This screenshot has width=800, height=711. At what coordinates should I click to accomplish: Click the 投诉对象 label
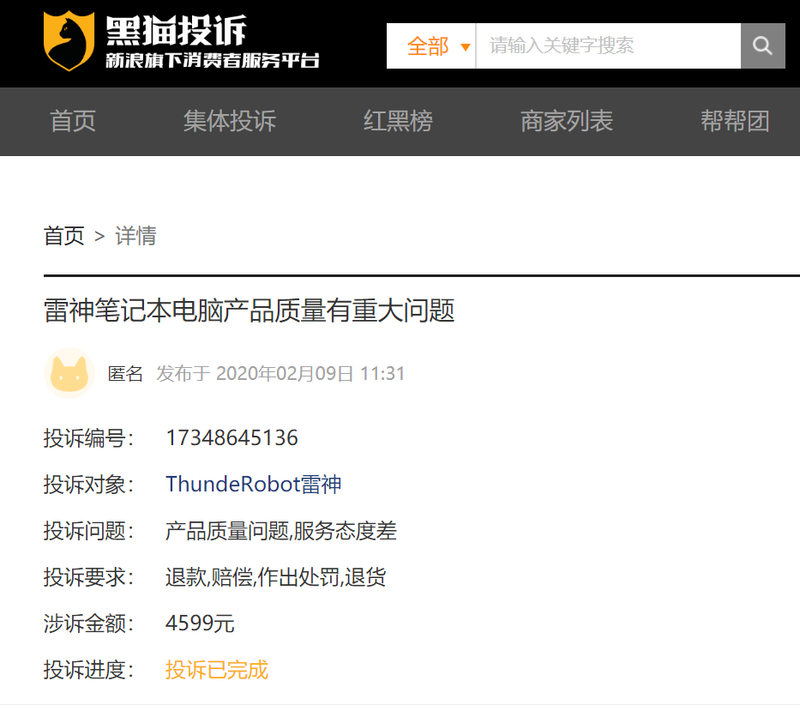coord(89,484)
